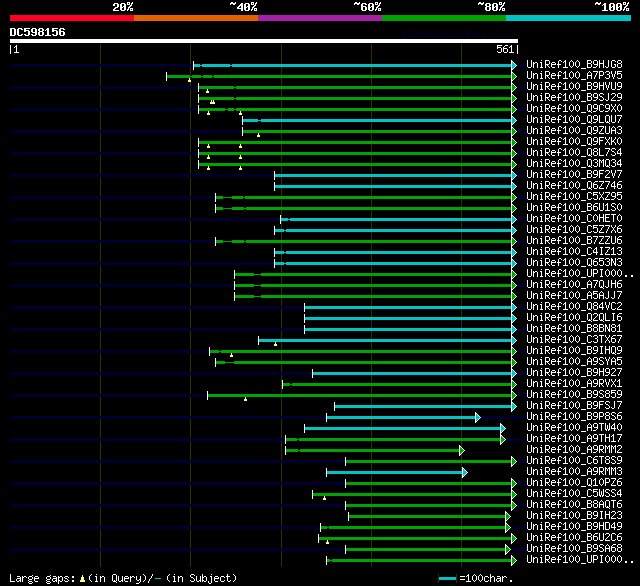The width and height of the screenshot is (640, 586).
Task: Open the UniRef100_A7P3V5 hit label
Action: point(574,75)
